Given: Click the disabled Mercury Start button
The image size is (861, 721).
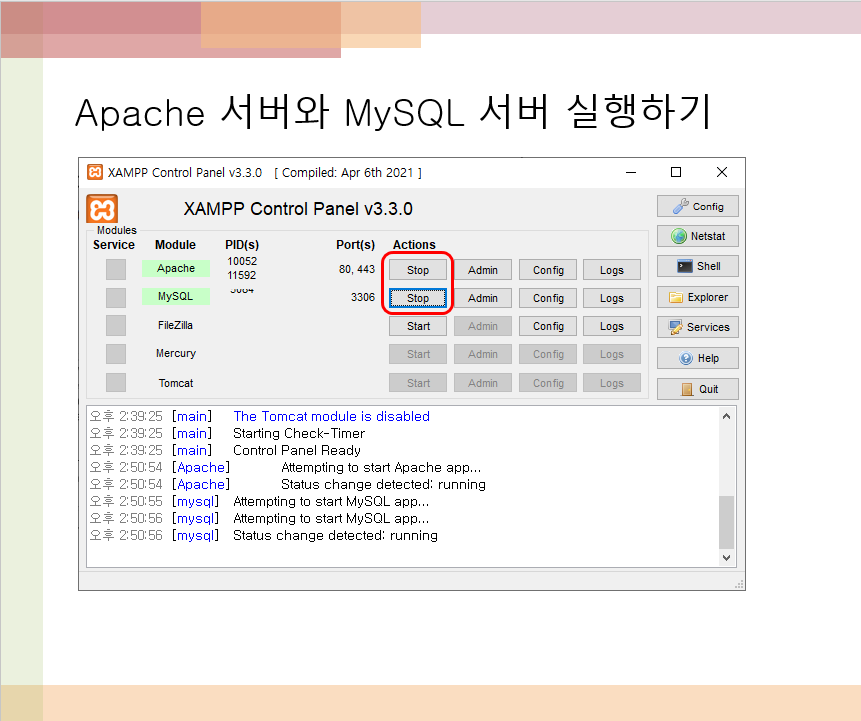Looking at the screenshot, I should [x=418, y=354].
